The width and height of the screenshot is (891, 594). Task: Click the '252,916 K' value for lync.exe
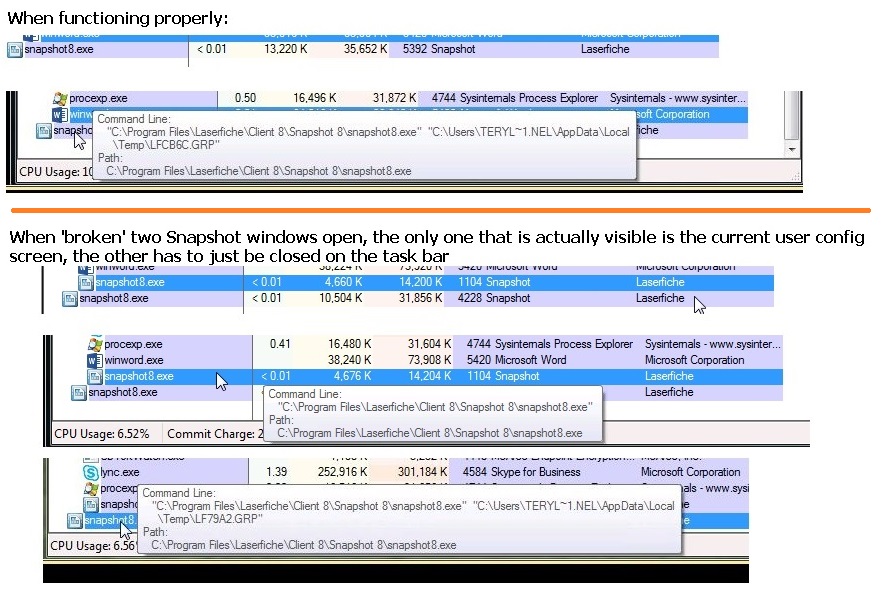342,472
